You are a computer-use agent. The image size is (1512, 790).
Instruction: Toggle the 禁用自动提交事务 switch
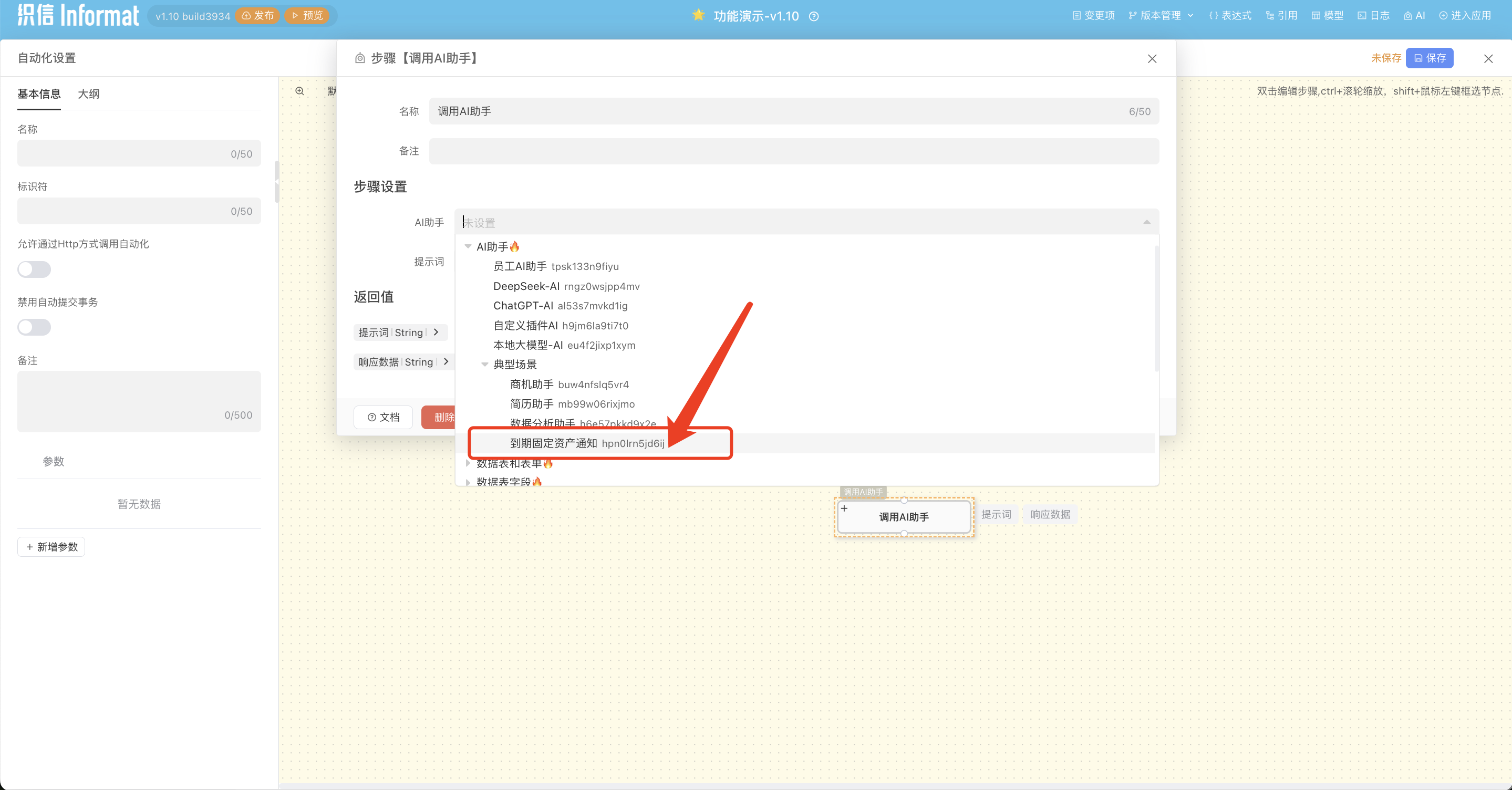[34, 327]
